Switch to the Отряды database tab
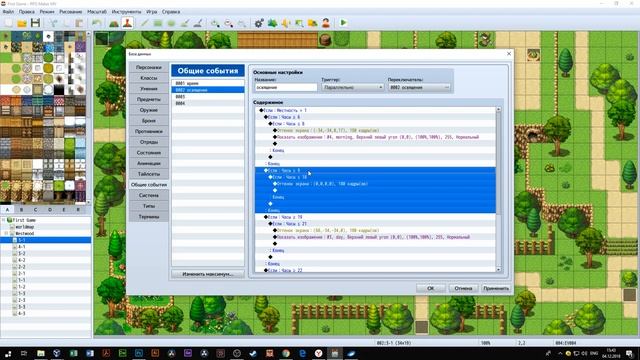 pos(149,142)
